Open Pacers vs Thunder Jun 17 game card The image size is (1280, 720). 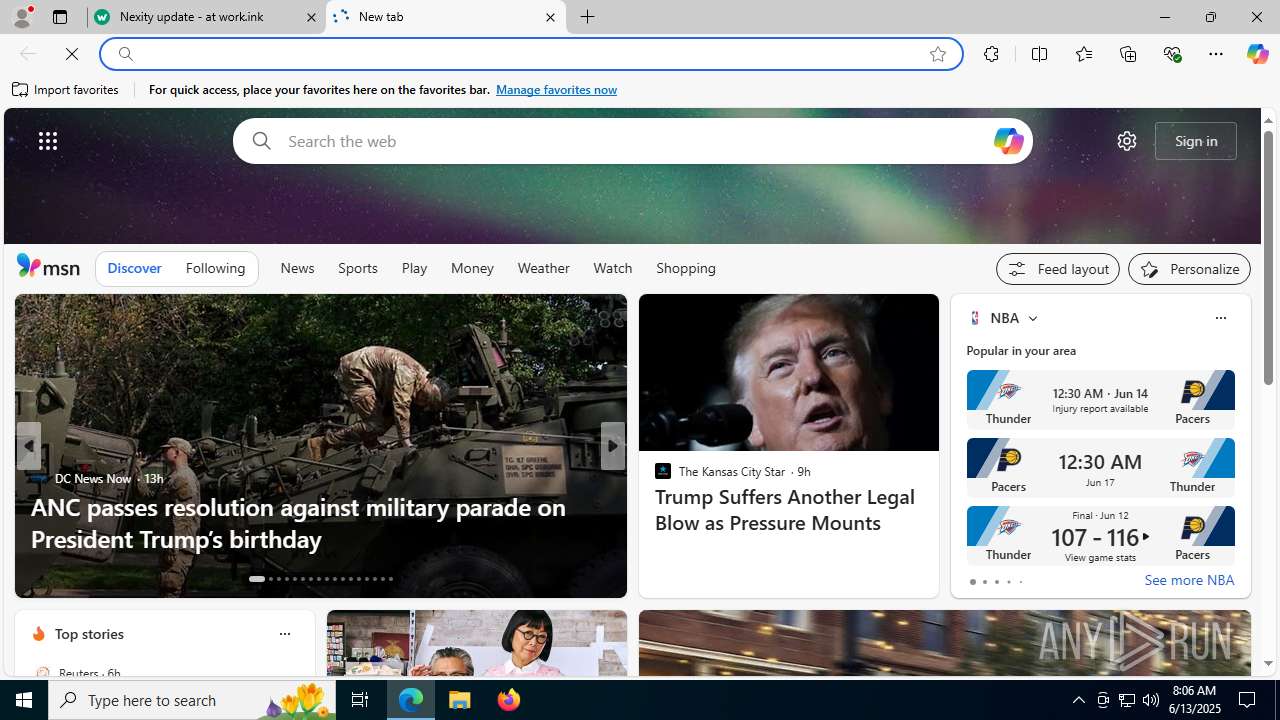tap(1100, 467)
